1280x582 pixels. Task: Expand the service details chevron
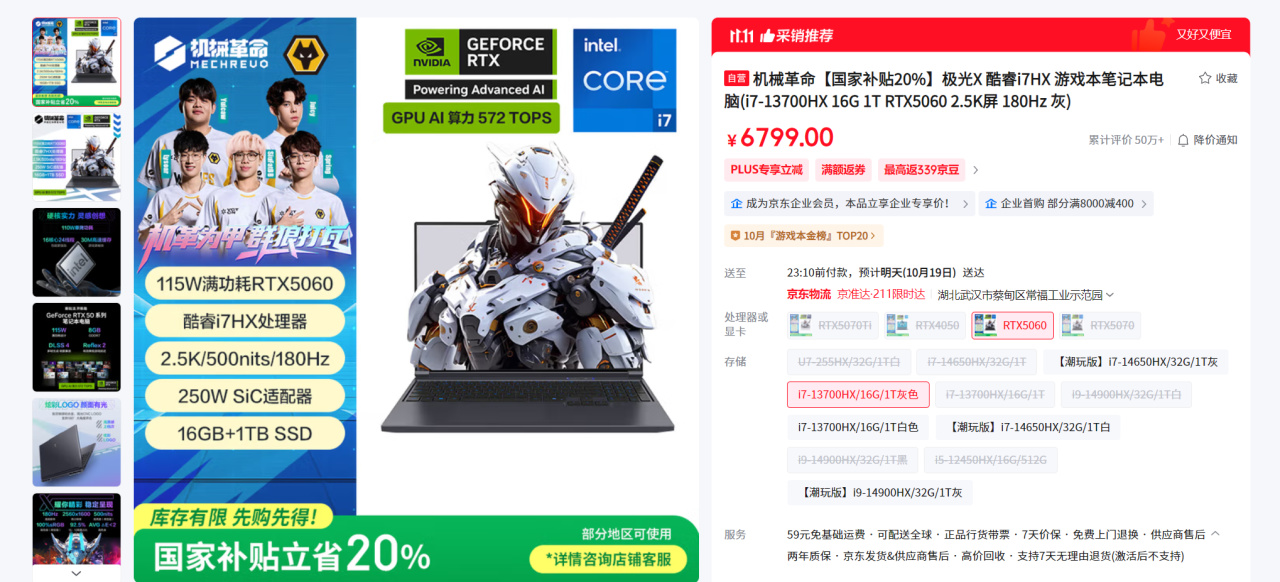[1215, 534]
